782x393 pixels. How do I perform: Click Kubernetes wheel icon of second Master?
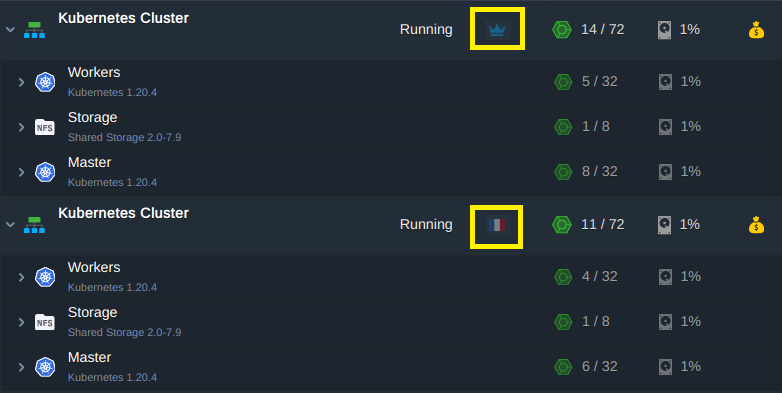point(45,367)
